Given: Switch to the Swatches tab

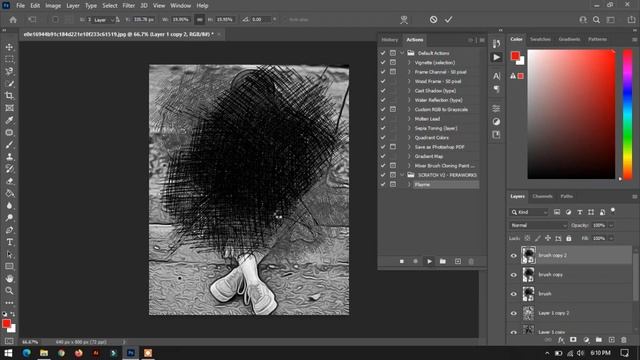Looking at the screenshot, I should 540,39.
